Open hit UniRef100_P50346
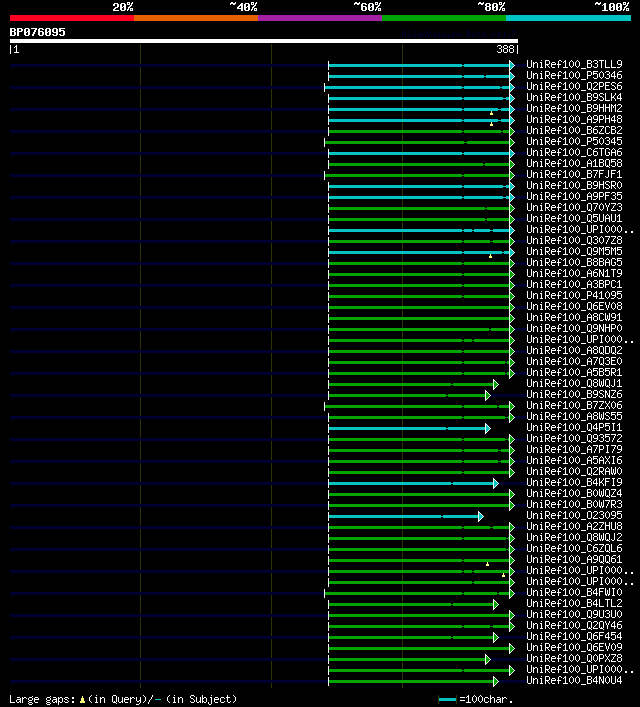The image size is (640, 707). tap(574, 75)
